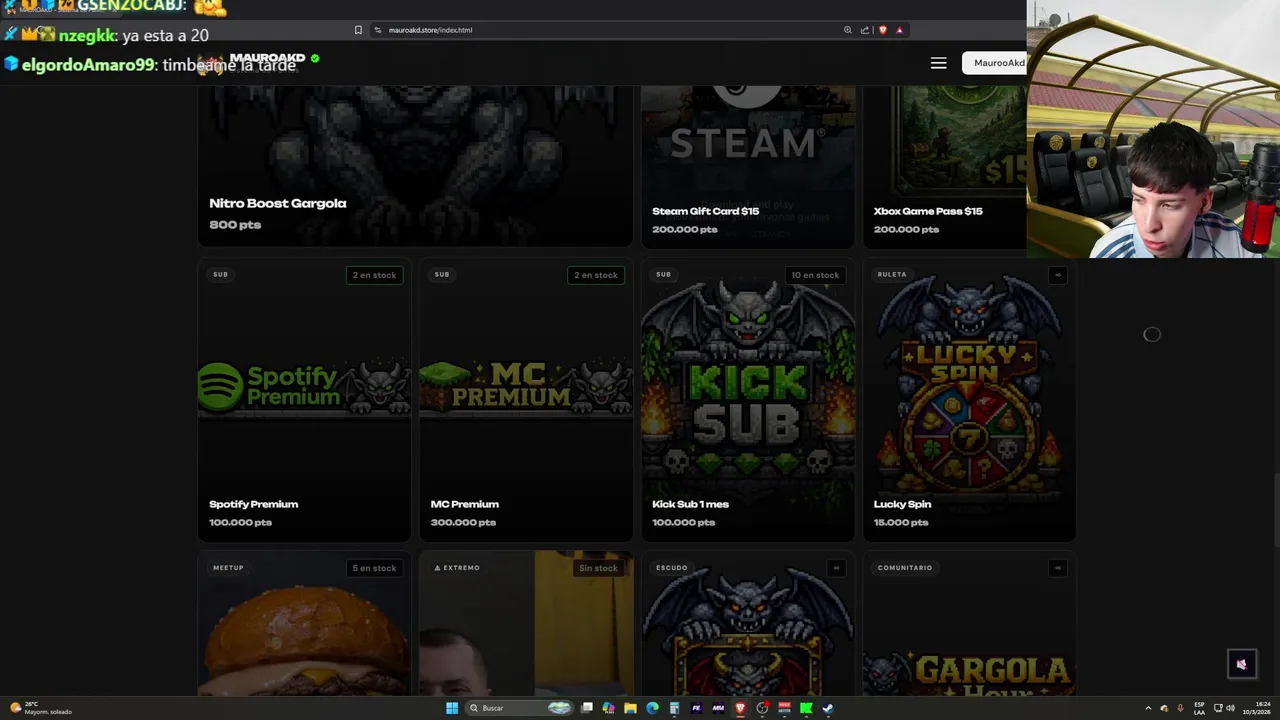
Task: Click the "5 en stock" badge on the Meetup card
Action: tap(374, 568)
